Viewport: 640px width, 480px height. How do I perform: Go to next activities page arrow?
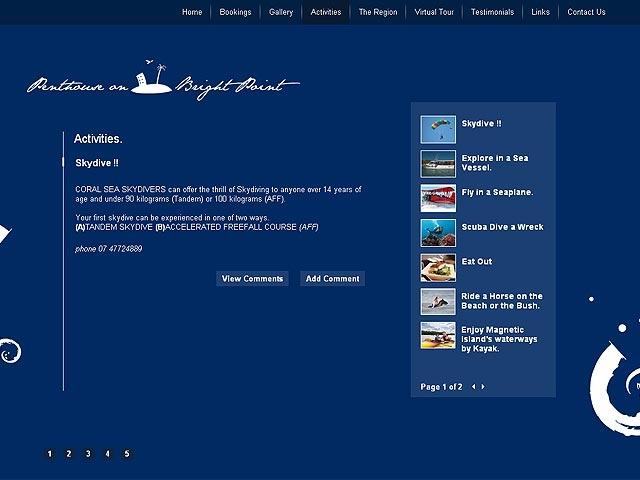coord(483,387)
